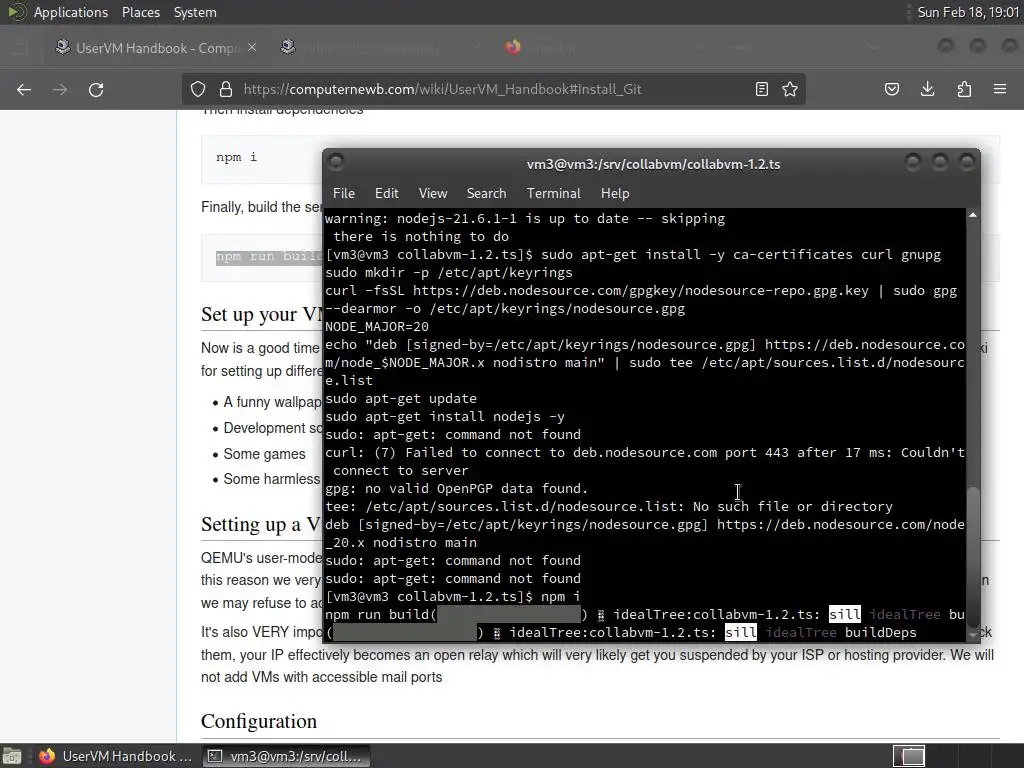The height and width of the screenshot is (768, 1024).
Task: Select the second faded browser tab
Action: (382, 48)
